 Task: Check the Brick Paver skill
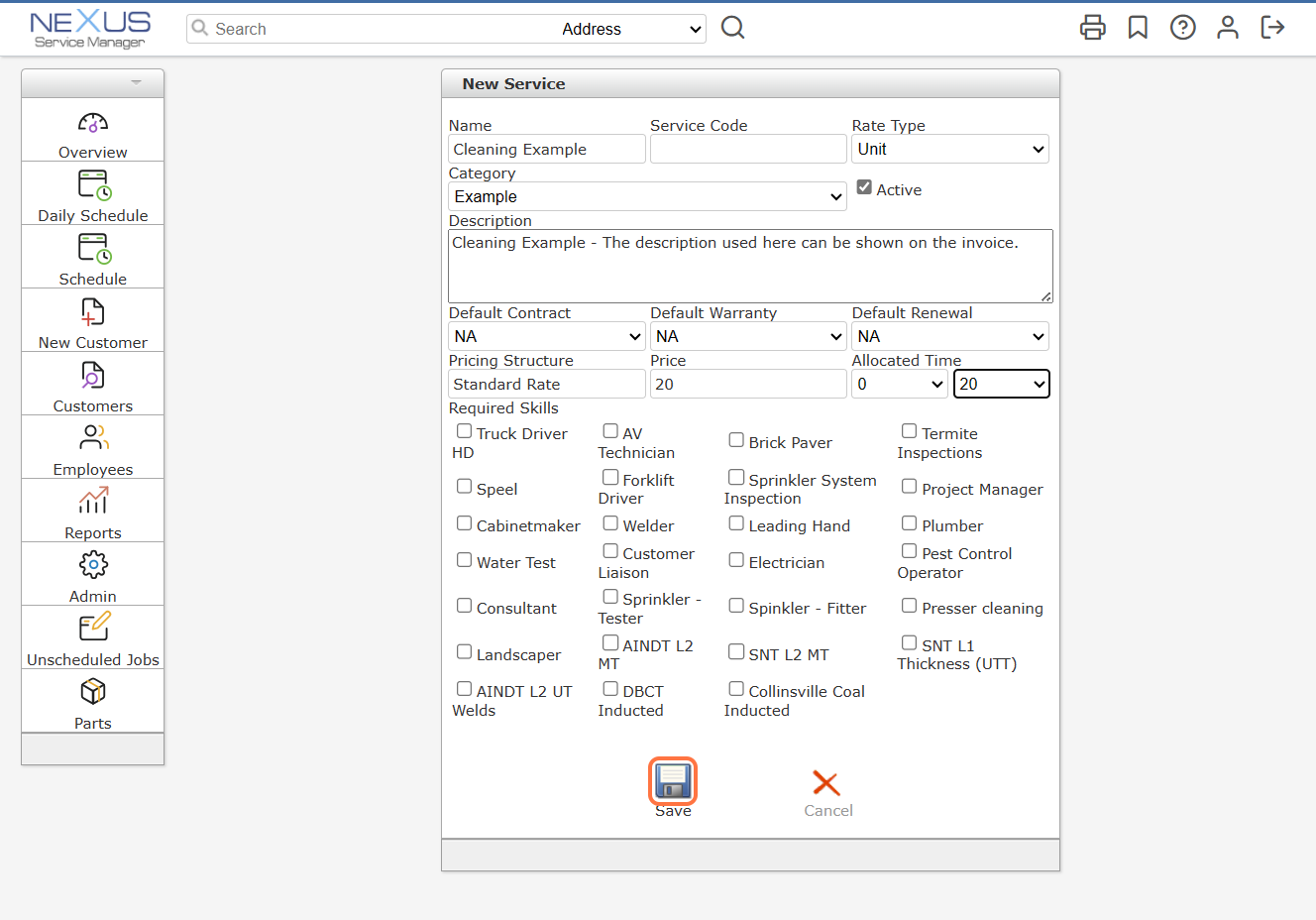736,440
